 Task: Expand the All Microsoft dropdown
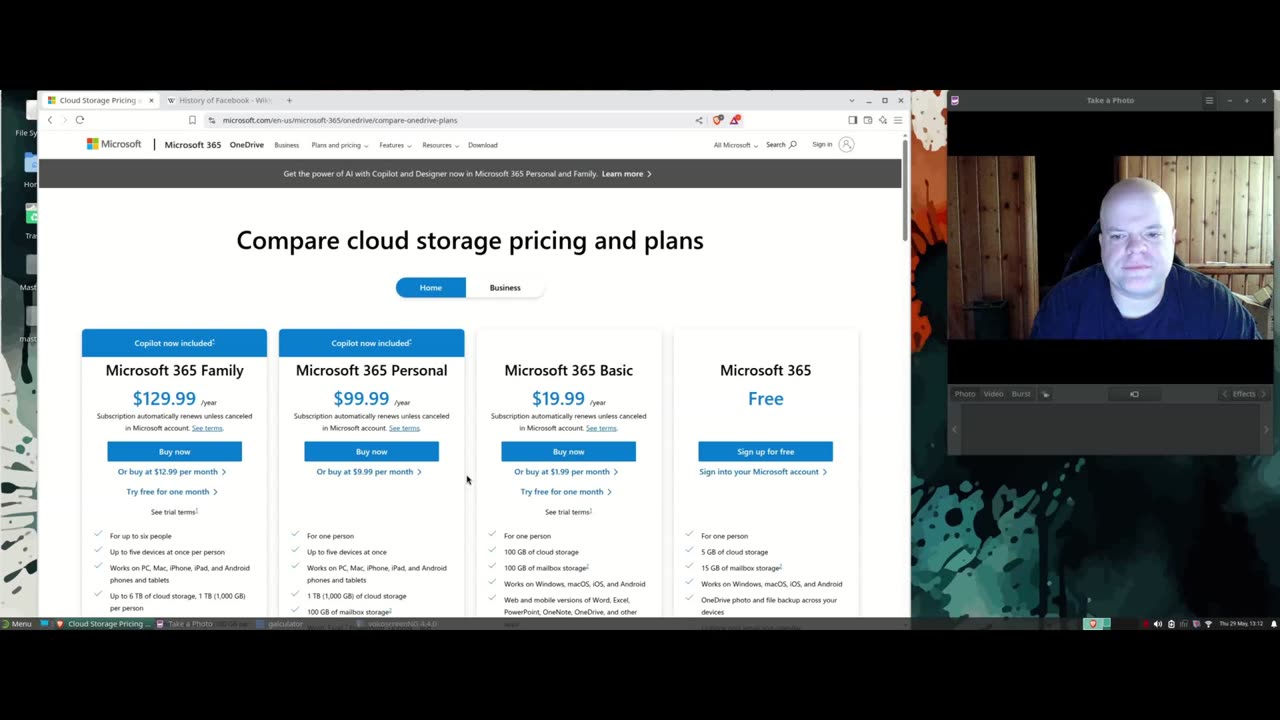click(x=735, y=145)
